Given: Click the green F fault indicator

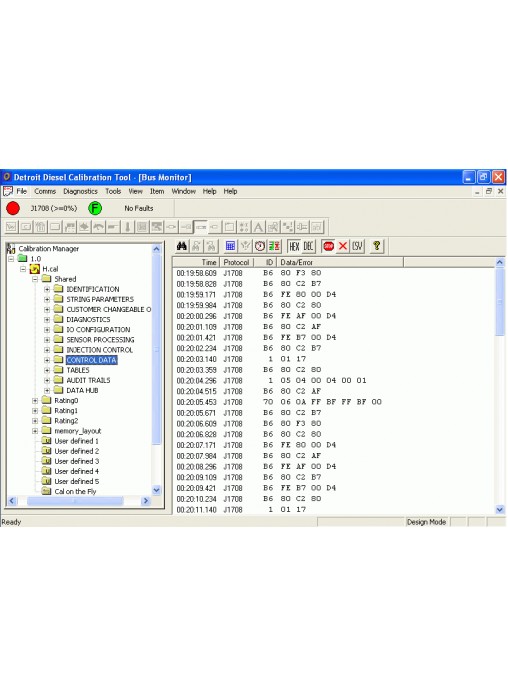Looking at the screenshot, I should coord(95,208).
